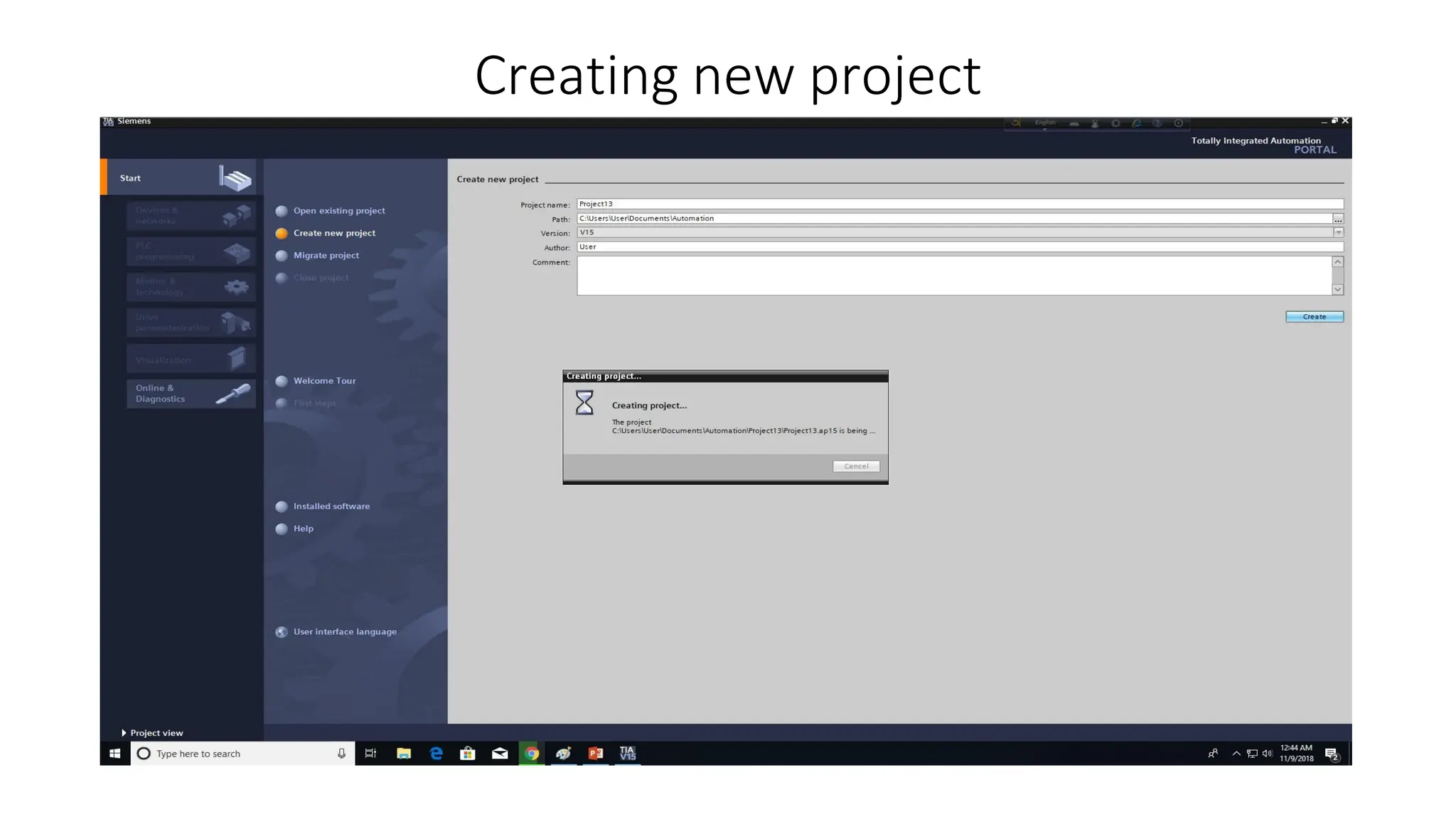Expand Project view at bottom left
This screenshot has height=819, width=1456.
tap(152, 733)
